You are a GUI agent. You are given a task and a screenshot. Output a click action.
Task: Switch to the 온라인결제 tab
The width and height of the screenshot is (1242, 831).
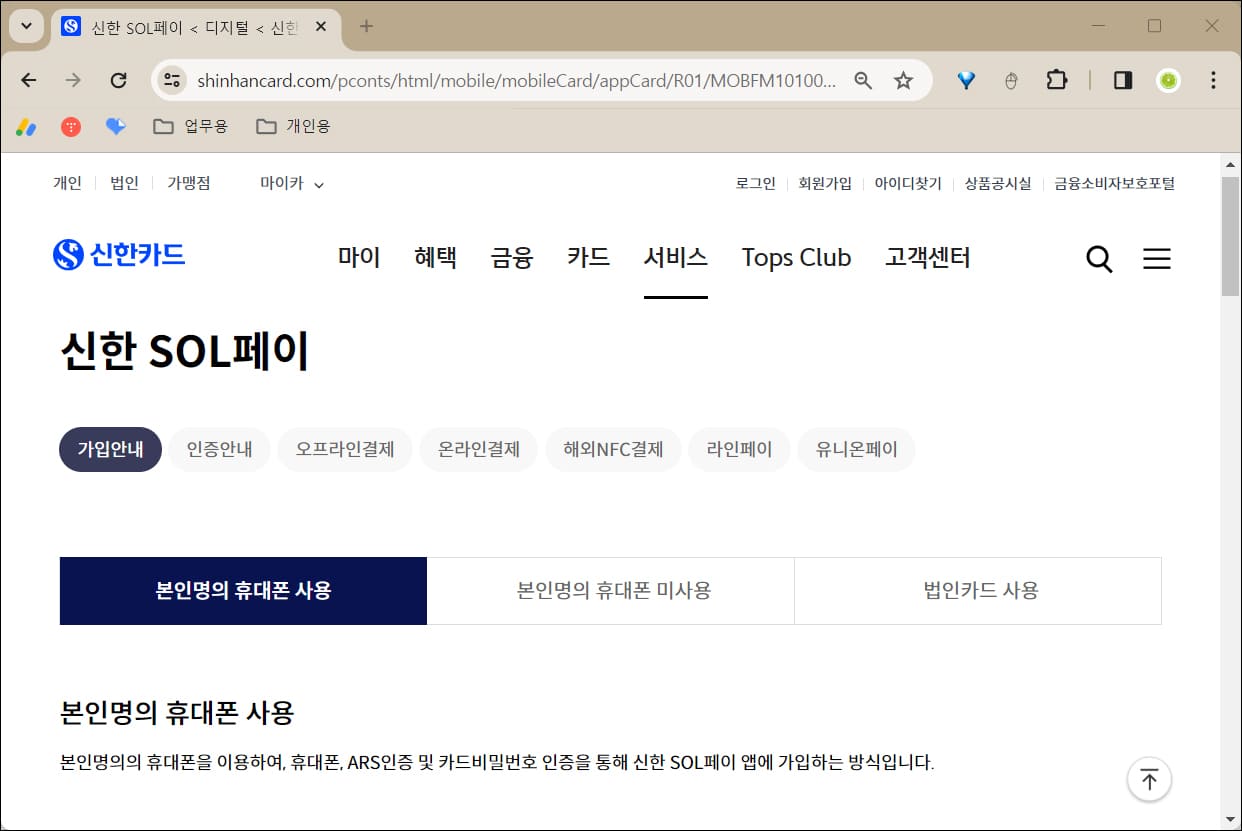478,449
